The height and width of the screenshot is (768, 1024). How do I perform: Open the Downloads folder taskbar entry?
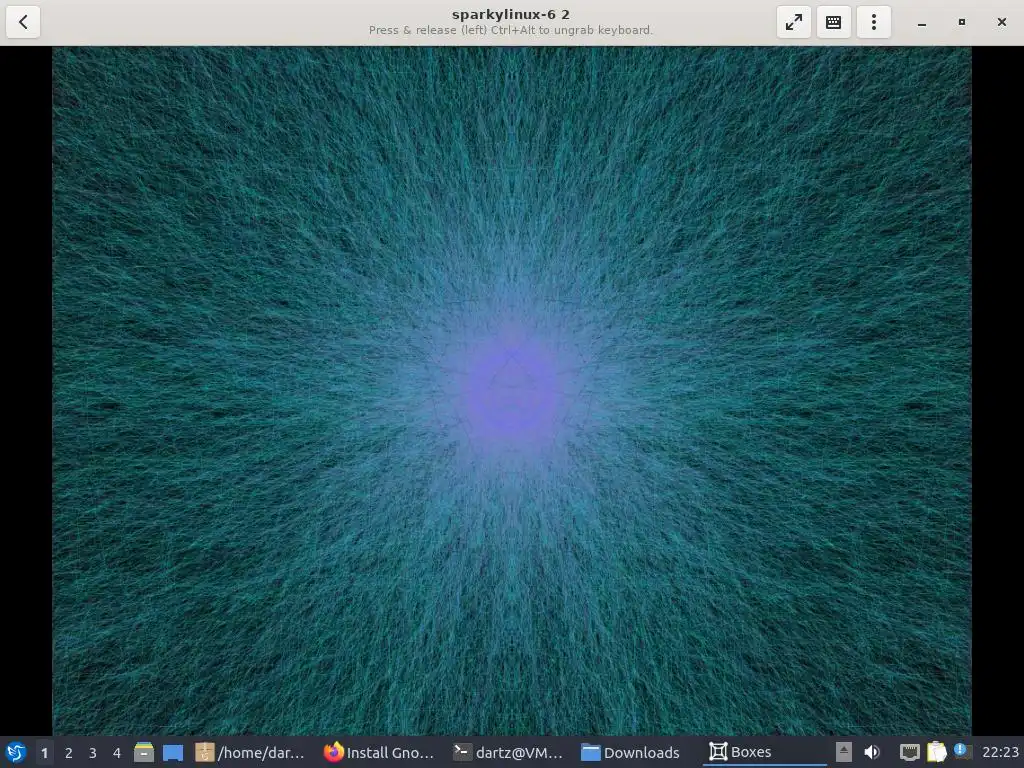[x=631, y=752]
